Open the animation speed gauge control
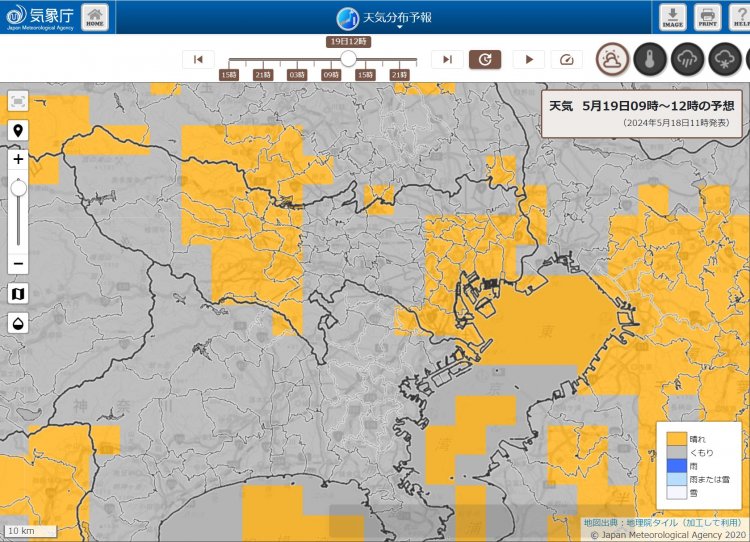The image size is (750, 542). [566, 60]
